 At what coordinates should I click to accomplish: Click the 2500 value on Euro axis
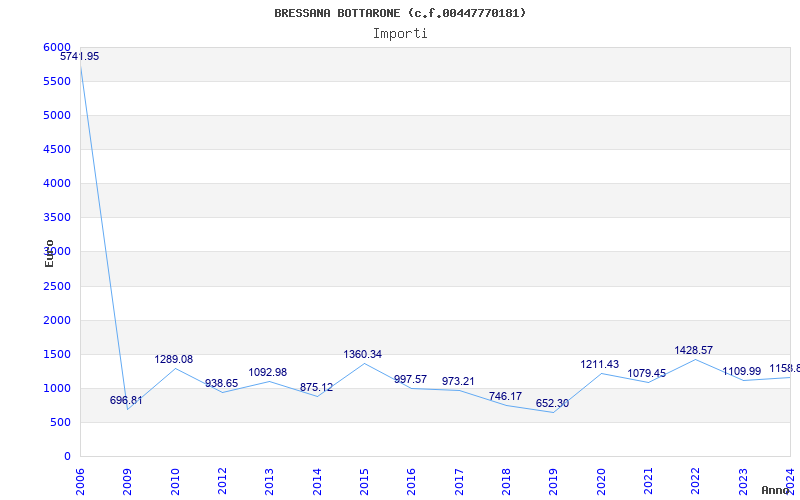[x=57, y=286]
